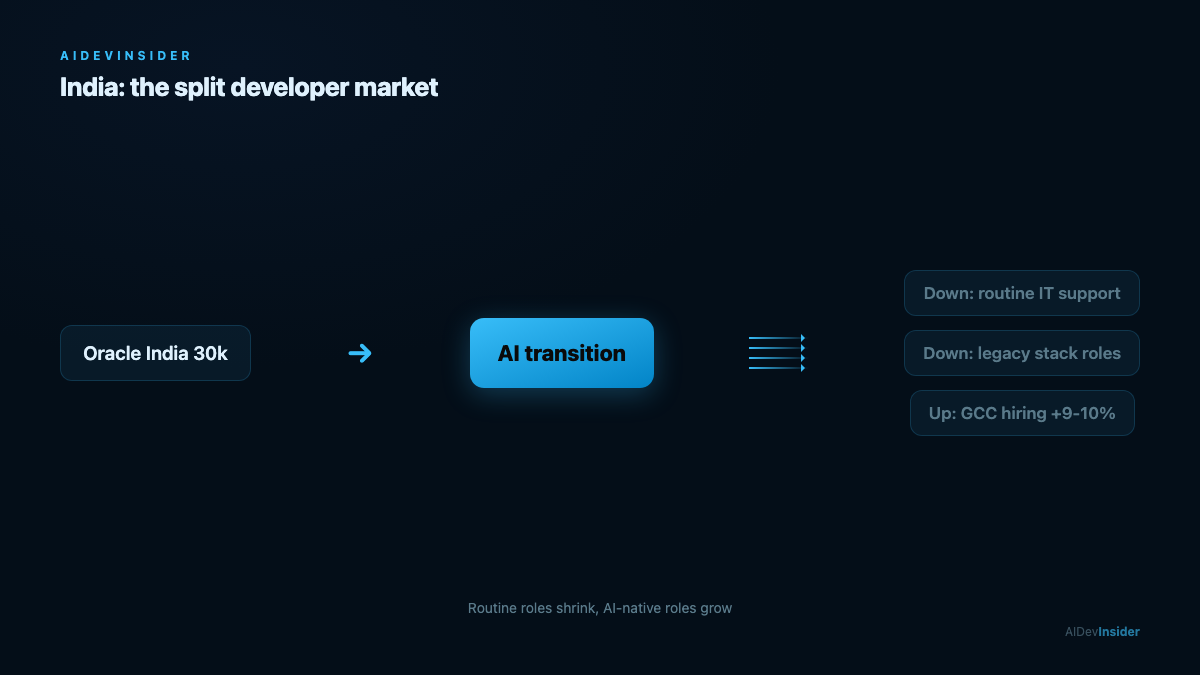Screen dimensions: 1200x675
Task: Select the 'Up: GCC hiring +9-10%' card
Action: pos(1022,413)
